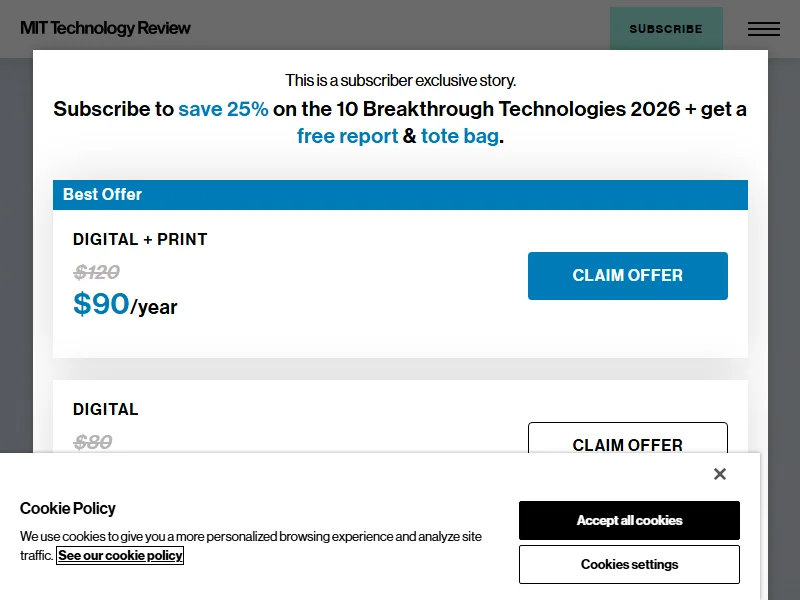Click the crossed-out $120 price
This screenshot has height=600, width=800.
click(x=97, y=272)
